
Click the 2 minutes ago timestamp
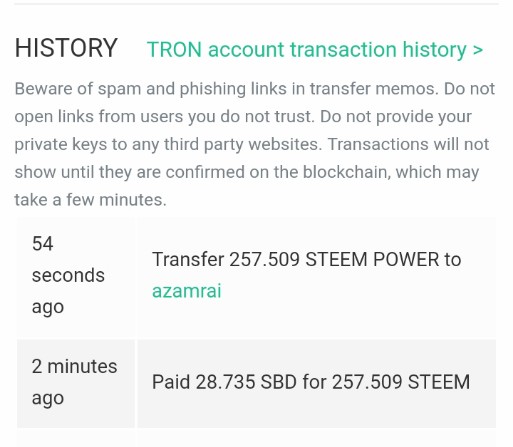click(x=74, y=382)
